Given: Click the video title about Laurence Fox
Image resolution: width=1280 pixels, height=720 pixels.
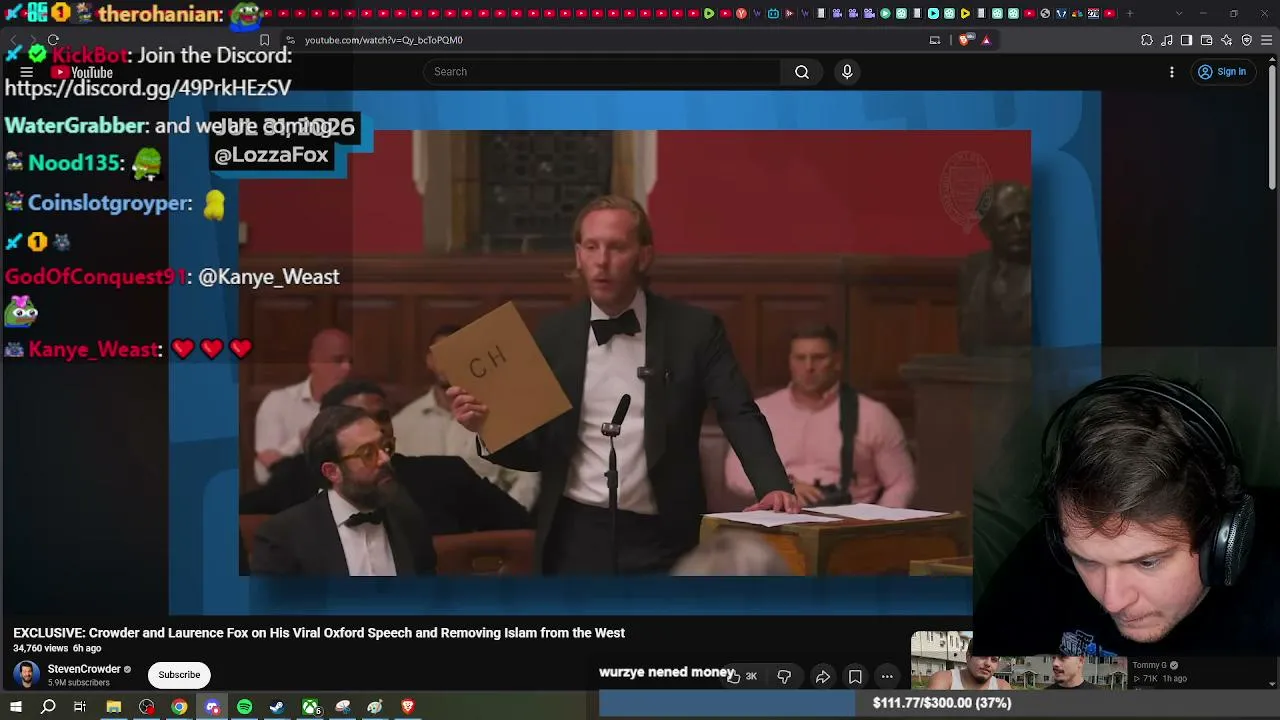Looking at the screenshot, I should tap(319, 633).
